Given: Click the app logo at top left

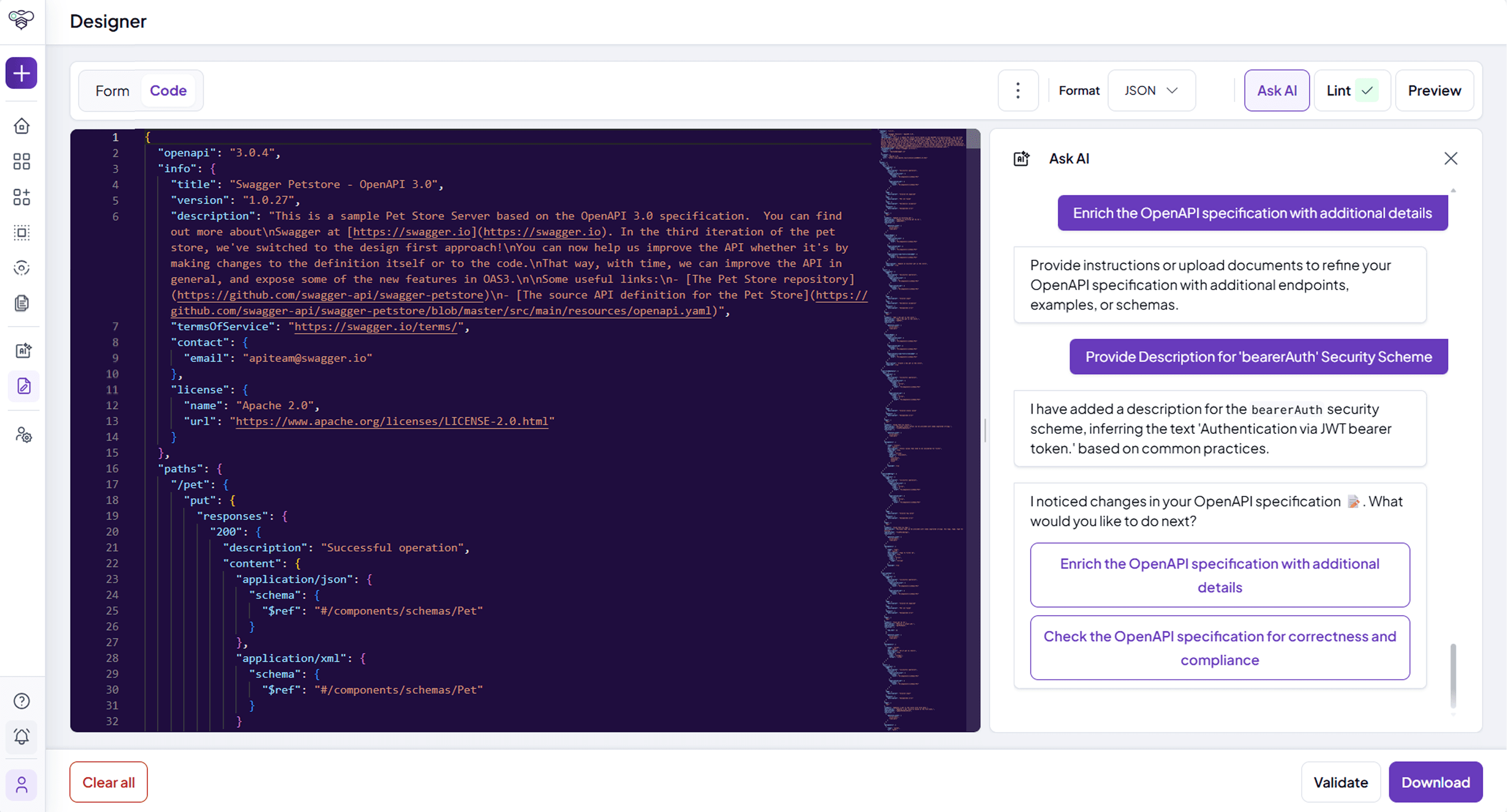Looking at the screenshot, I should pyautogui.click(x=22, y=19).
